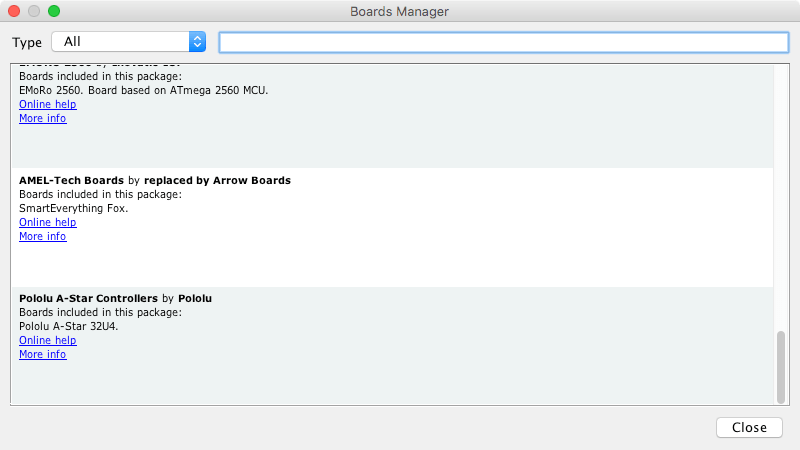Focus the boards search field

[503, 42]
